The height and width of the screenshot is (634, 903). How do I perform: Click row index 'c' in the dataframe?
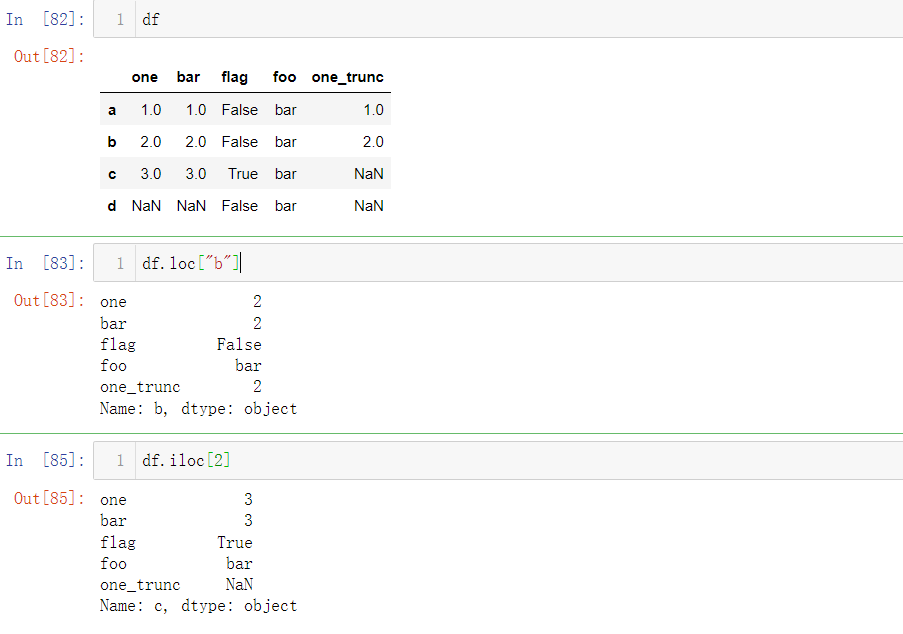(x=112, y=174)
